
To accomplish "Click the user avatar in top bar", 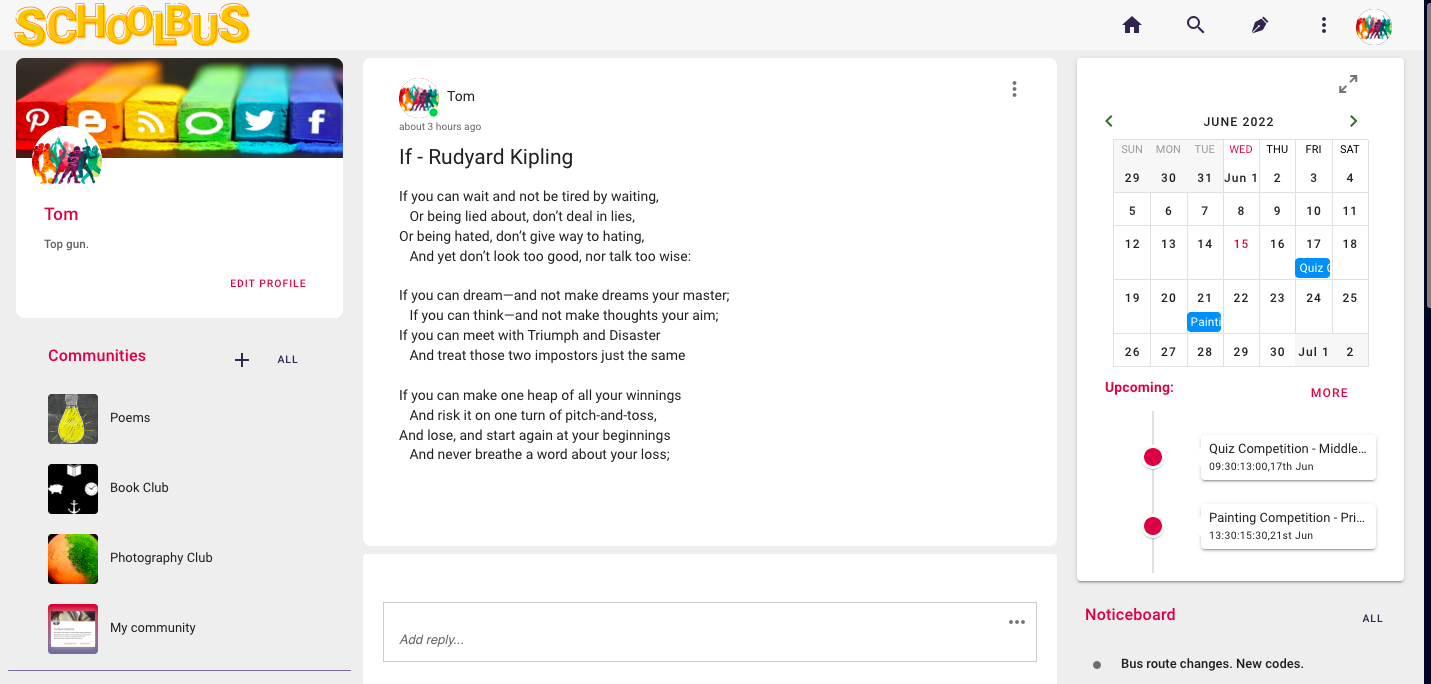I will click(1373, 27).
